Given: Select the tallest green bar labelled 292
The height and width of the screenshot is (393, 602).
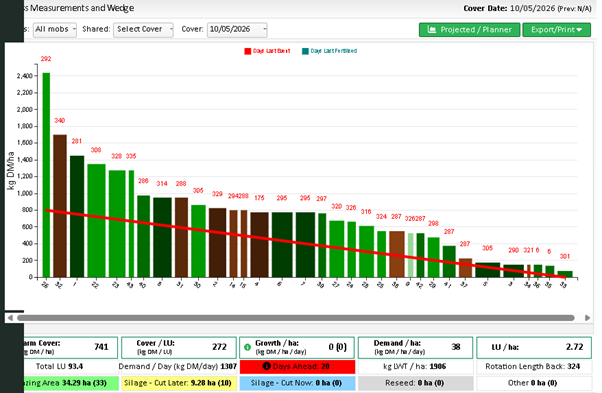Looking at the screenshot, I should tap(46, 175).
